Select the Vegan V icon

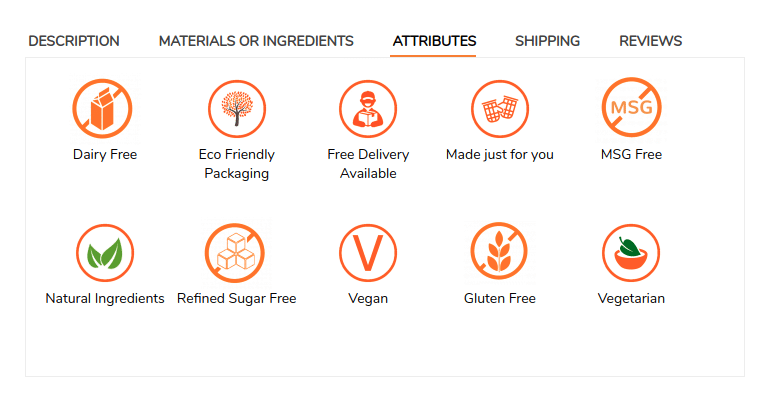(368, 252)
